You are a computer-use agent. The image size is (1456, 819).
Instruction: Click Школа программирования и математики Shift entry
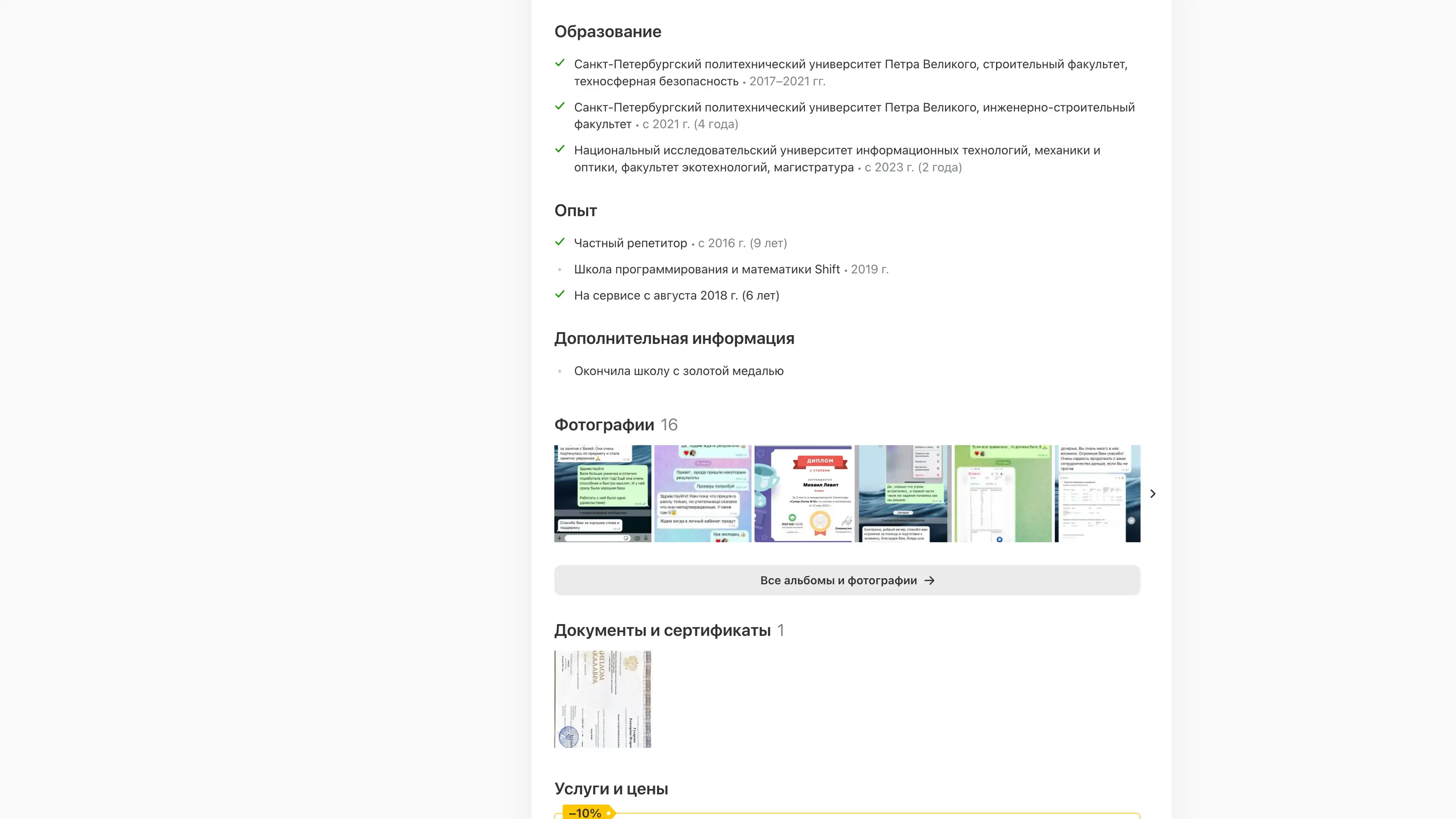click(706, 270)
